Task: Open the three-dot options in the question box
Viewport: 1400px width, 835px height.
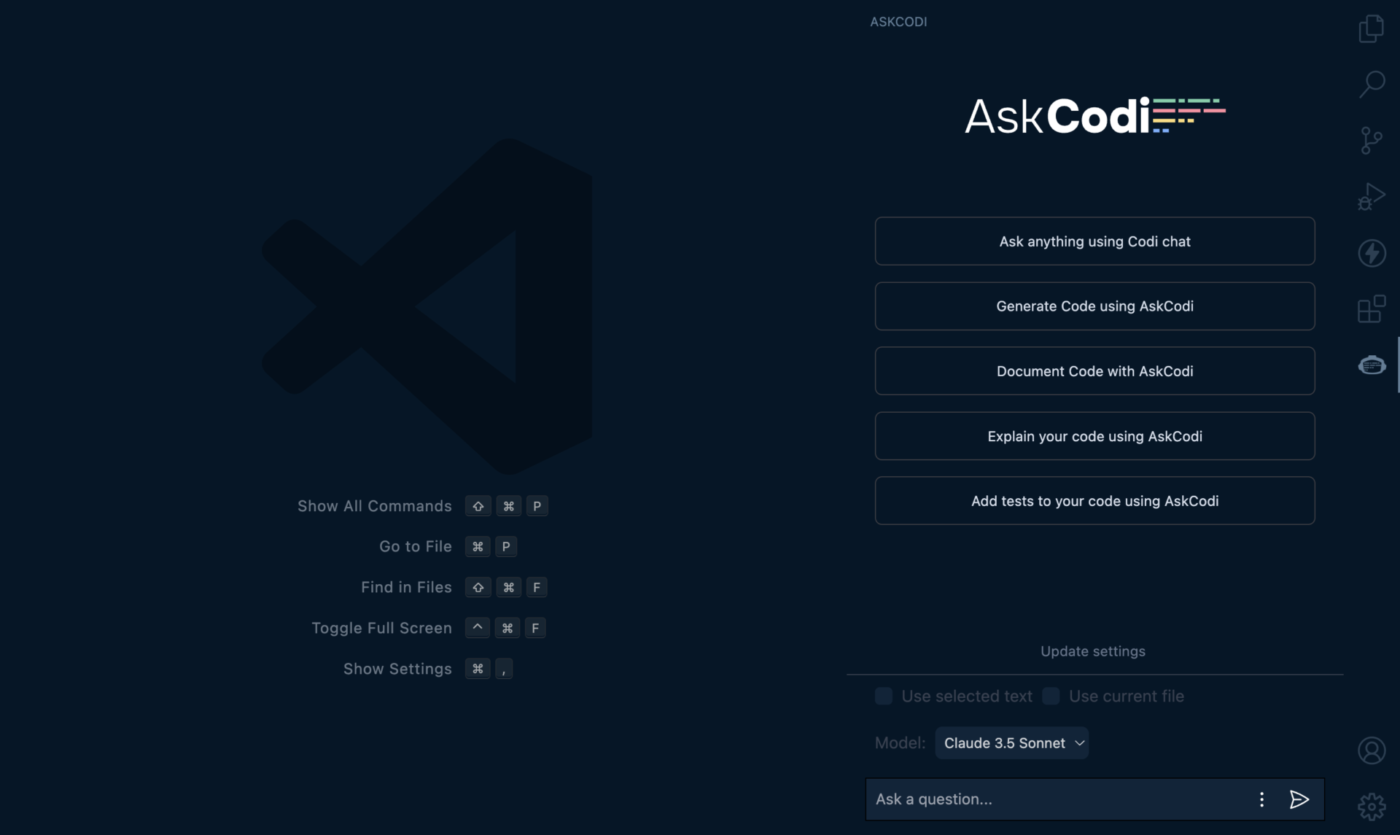Action: click(x=1261, y=799)
